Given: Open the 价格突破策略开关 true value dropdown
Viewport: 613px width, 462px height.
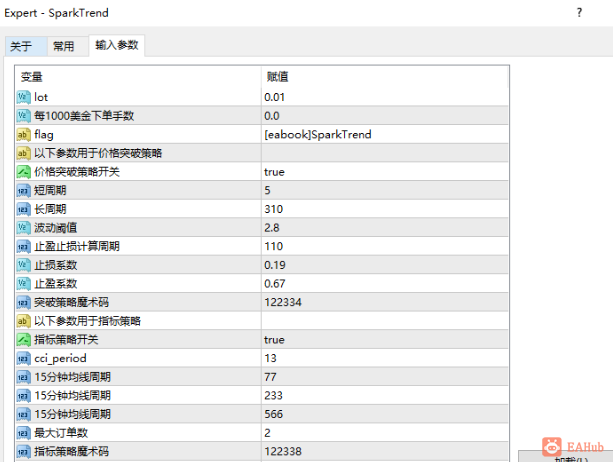Looking at the screenshot, I should click(385, 172).
